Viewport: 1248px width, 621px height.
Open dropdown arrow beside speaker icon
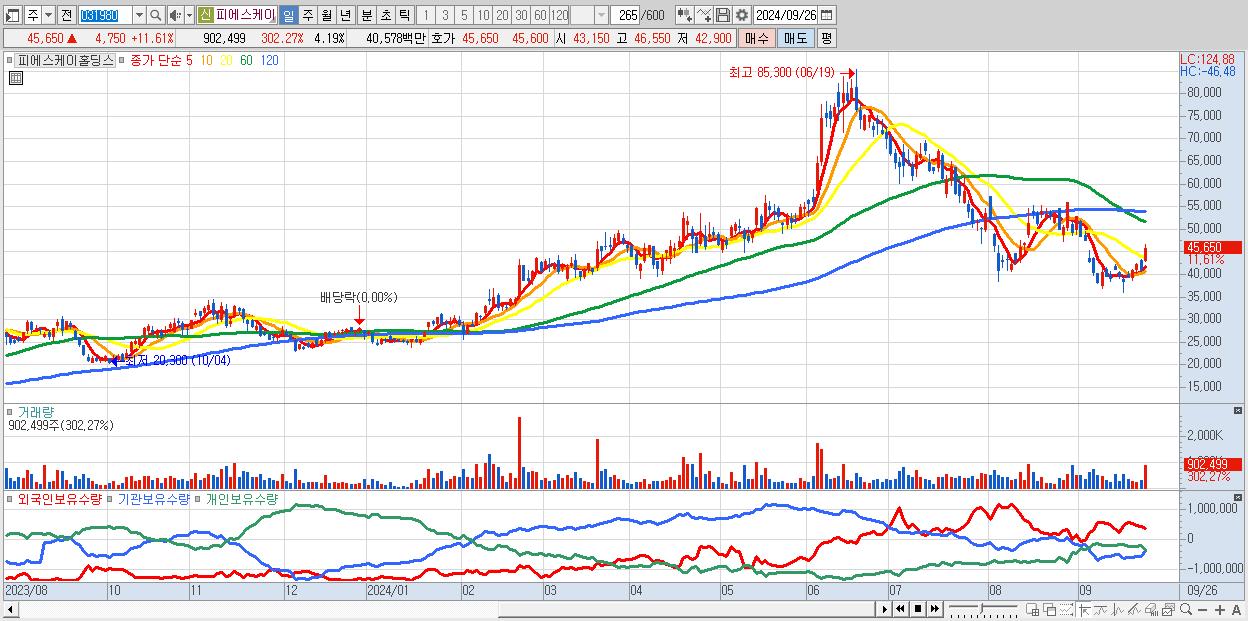(189, 15)
